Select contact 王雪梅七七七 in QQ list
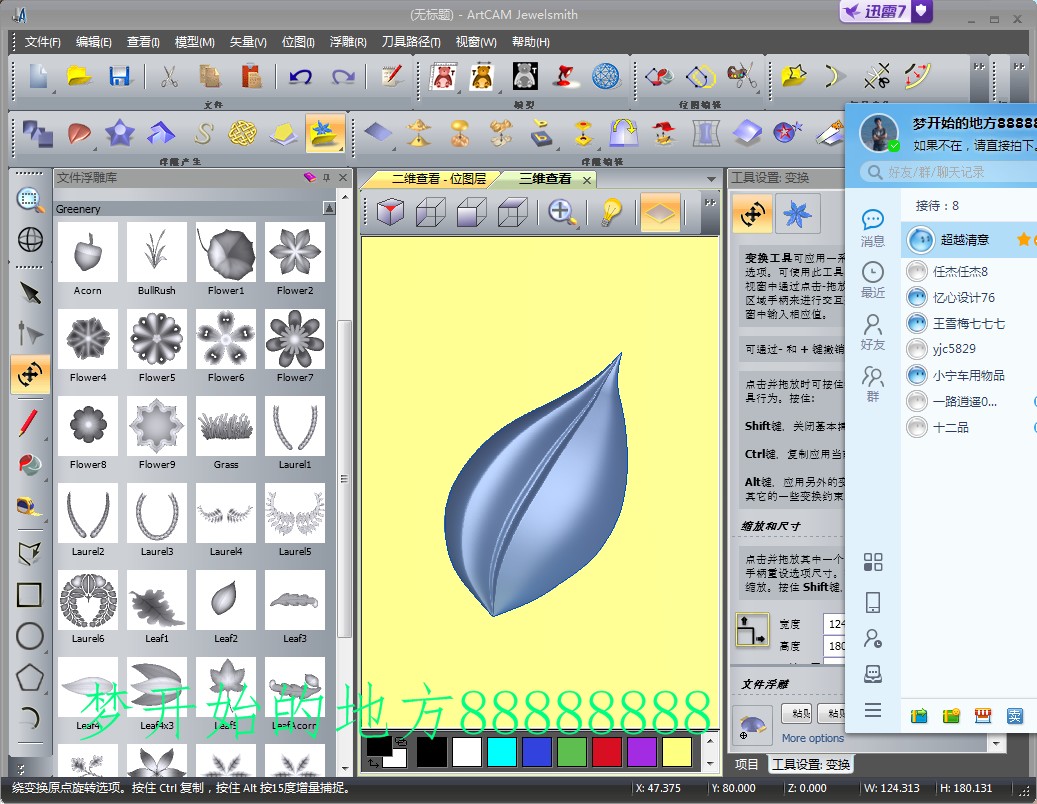Image resolution: width=1037 pixels, height=804 pixels. tap(969, 323)
